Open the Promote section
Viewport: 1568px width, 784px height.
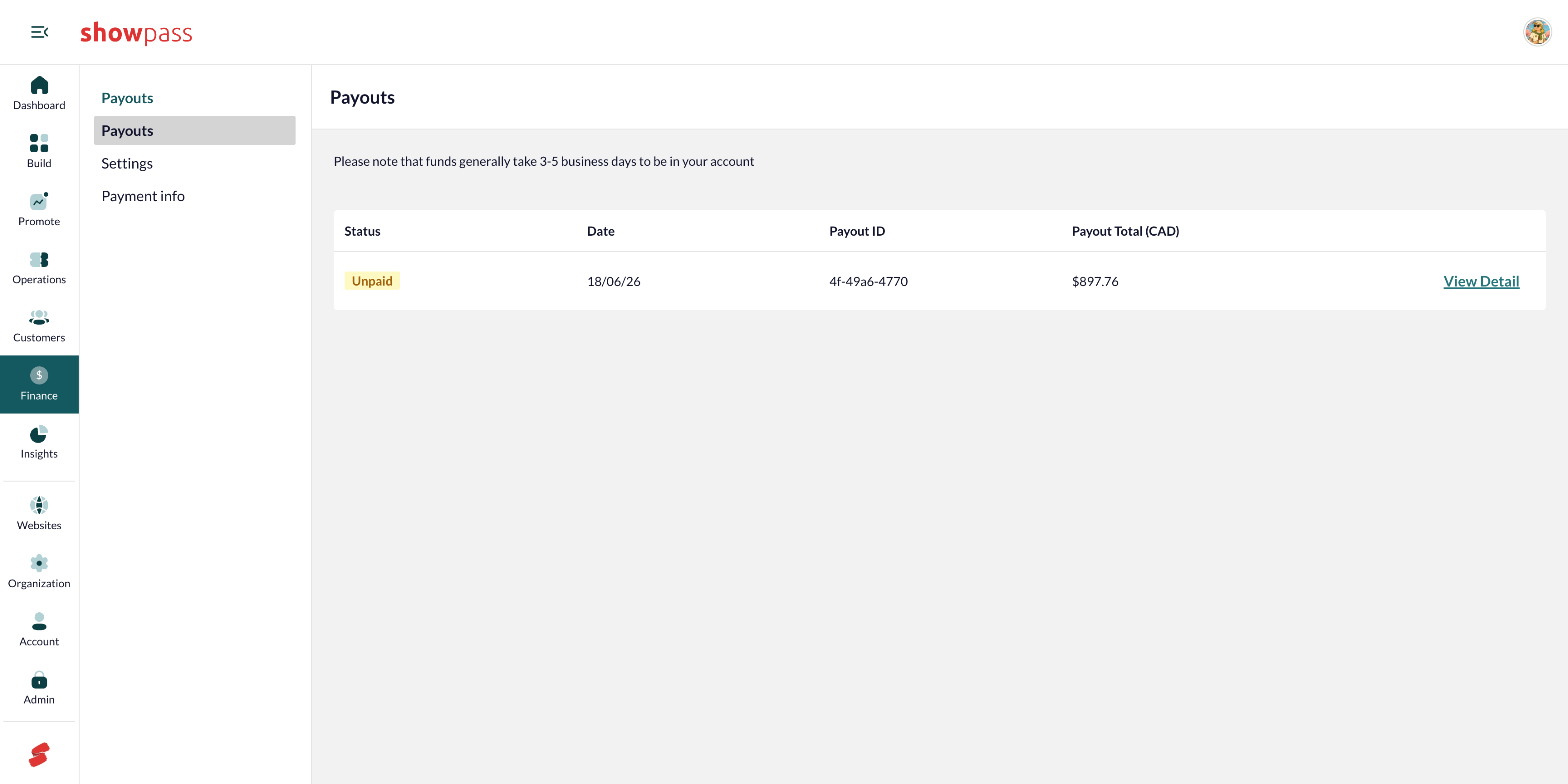(x=39, y=210)
